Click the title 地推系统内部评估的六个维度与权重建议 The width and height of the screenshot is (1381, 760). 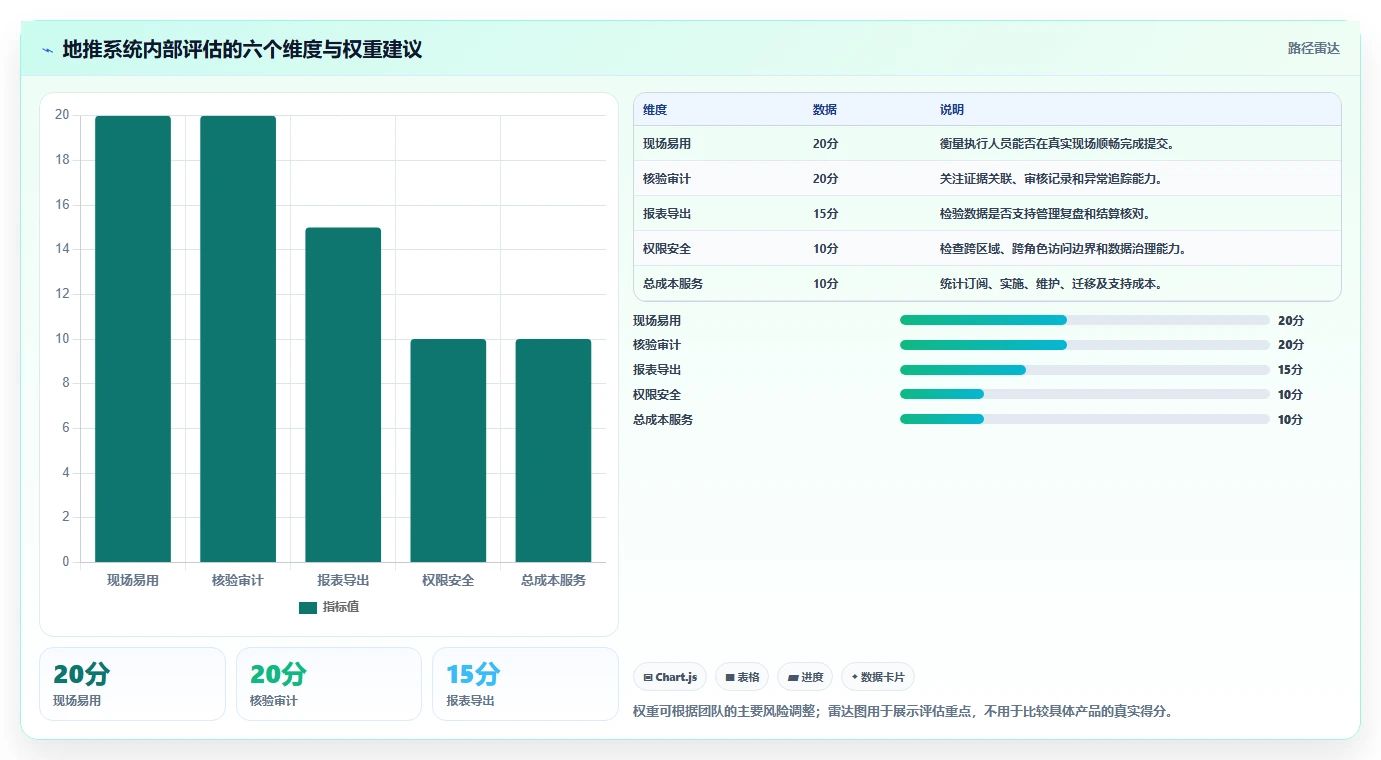242,49
